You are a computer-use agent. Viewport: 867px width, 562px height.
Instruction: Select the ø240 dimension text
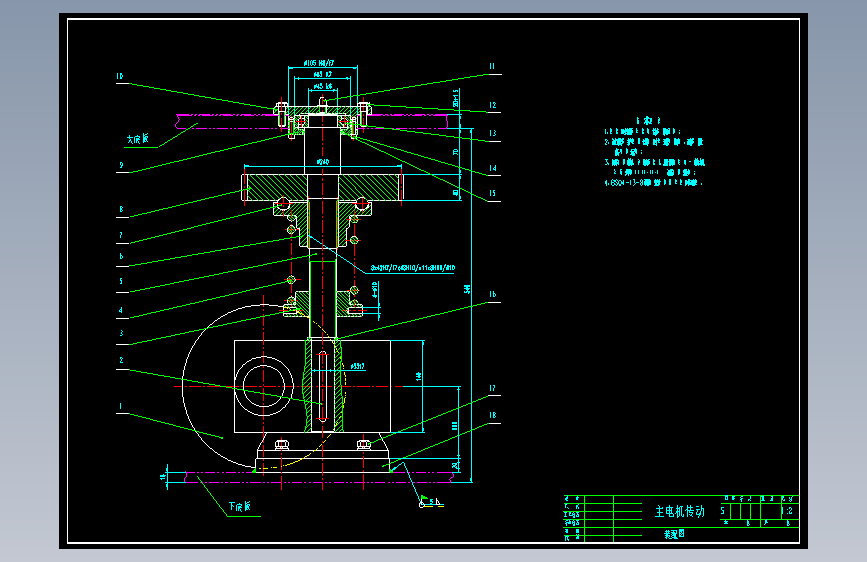pos(322,162)
